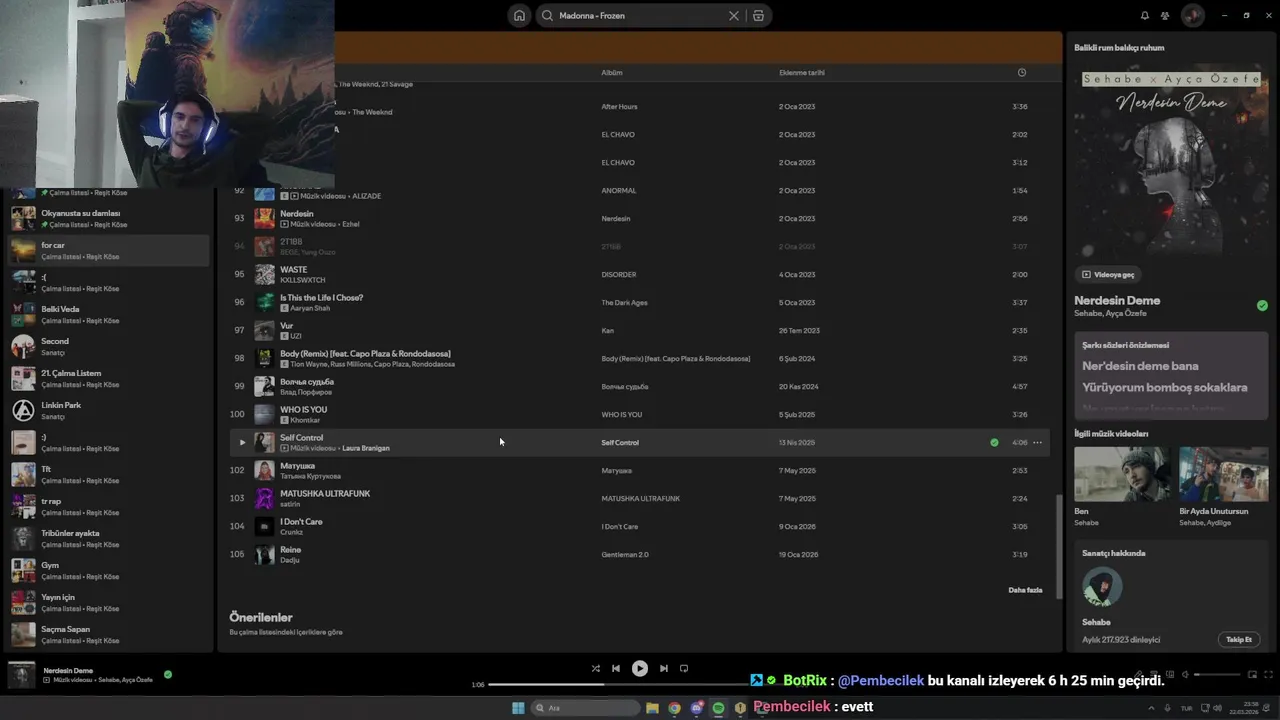Open lyrics preview 'Ner'desin deme bana'
The image size is (1280, 720).
[x=1140, y=366]
